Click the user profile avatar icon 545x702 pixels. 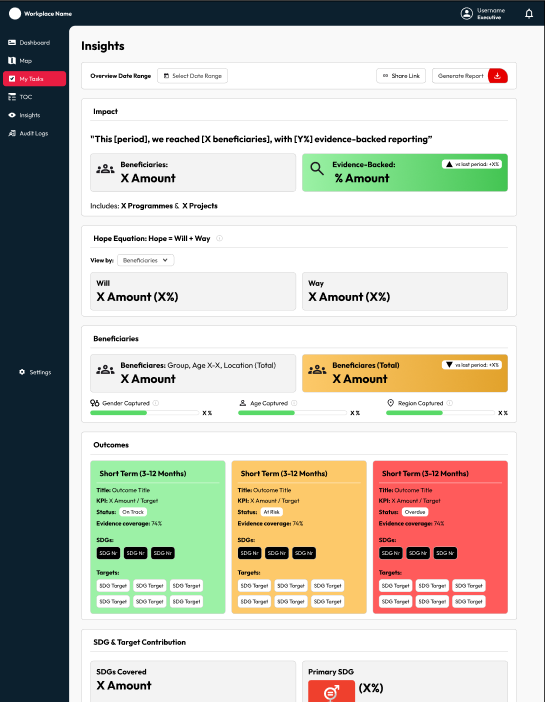[467, 14]
